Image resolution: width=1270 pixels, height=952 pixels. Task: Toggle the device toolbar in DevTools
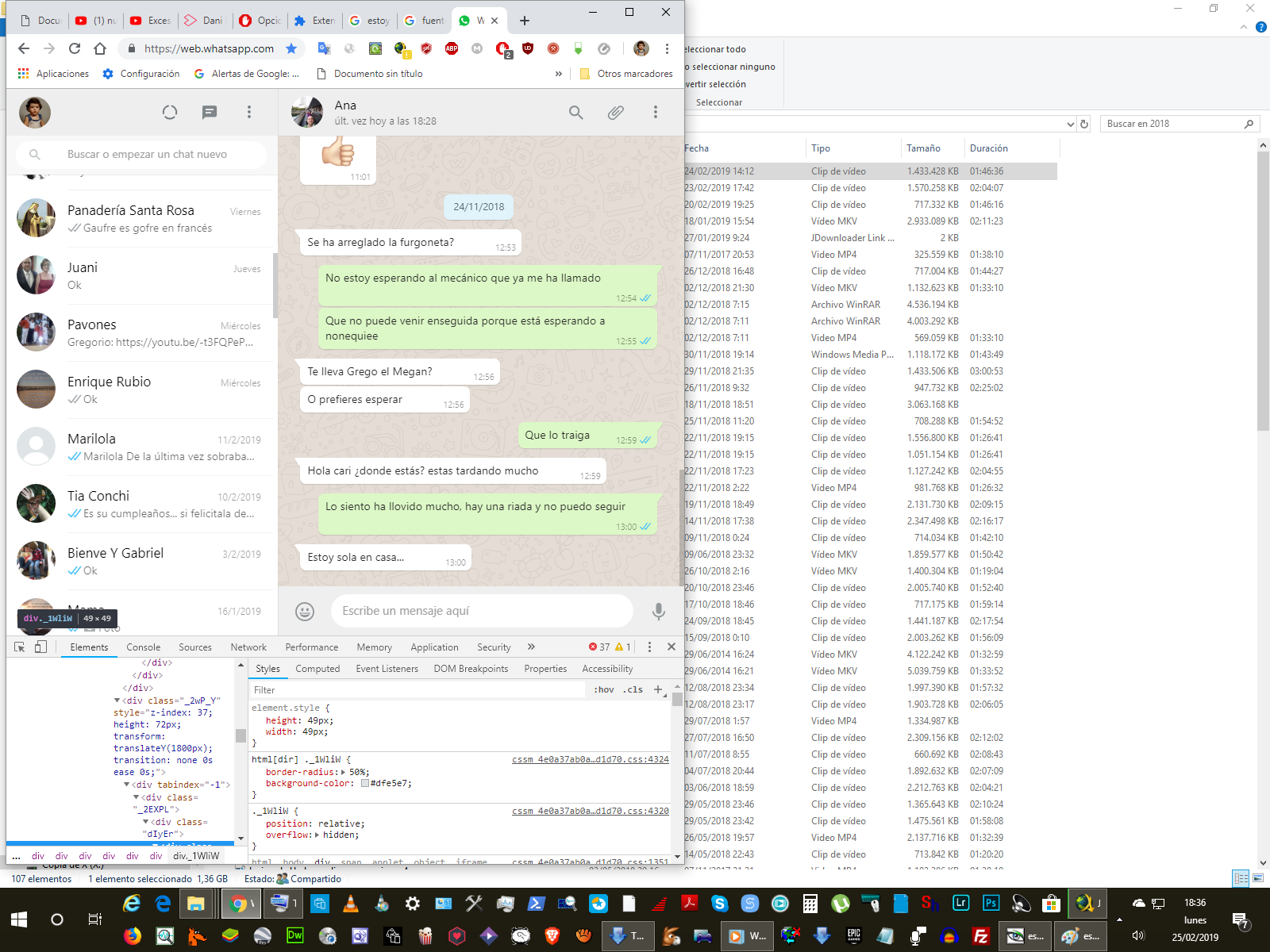[x=40, y=647]
